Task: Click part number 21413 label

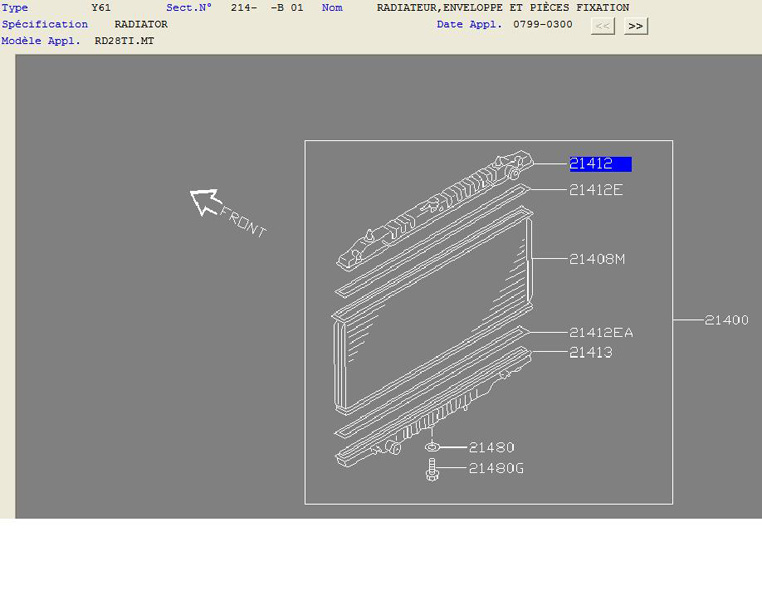Action: [x=590, y=353]
